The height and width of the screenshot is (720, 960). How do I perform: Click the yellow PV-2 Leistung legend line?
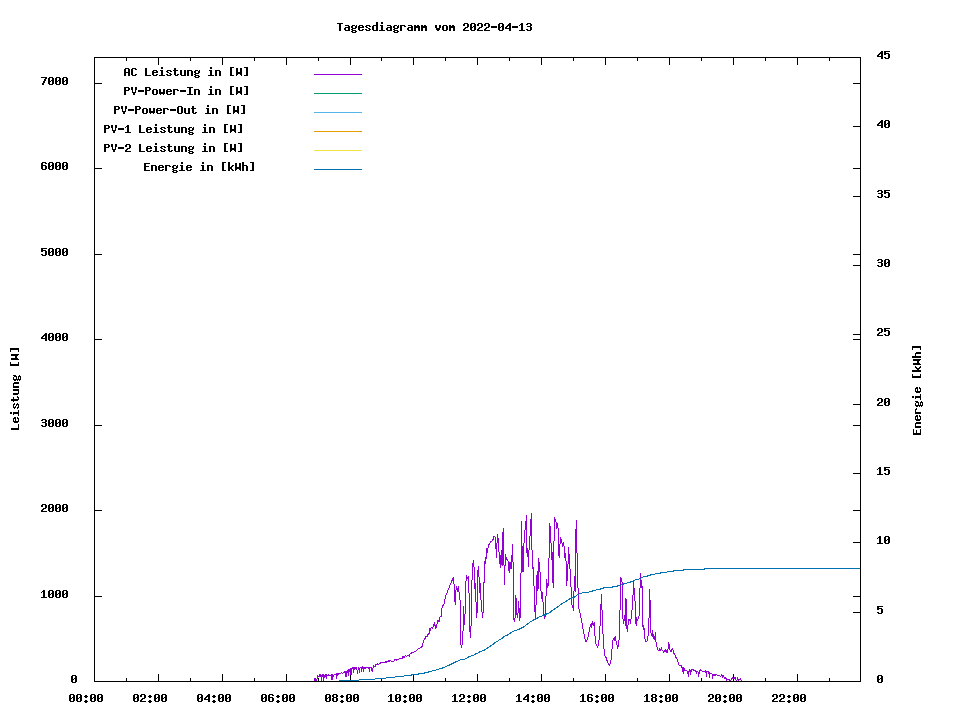[x=337, y=150]
